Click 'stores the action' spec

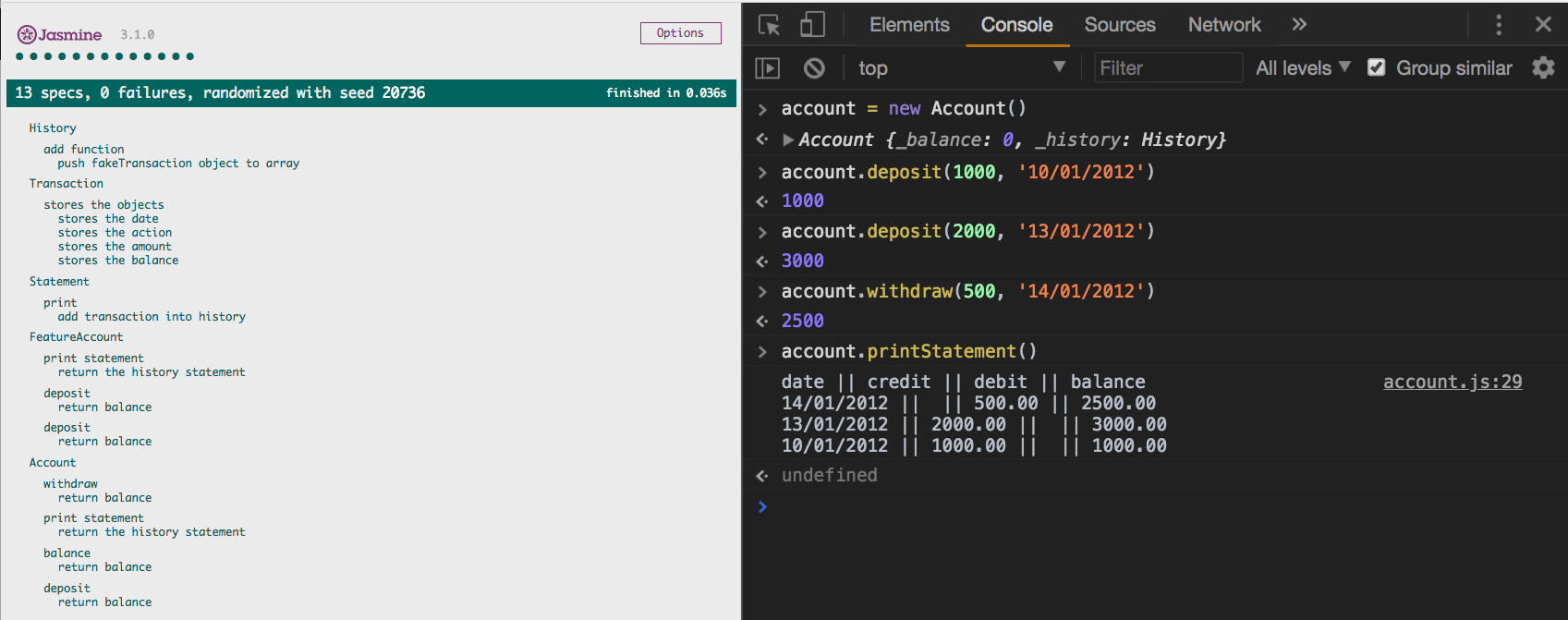[x=115, y=233]
